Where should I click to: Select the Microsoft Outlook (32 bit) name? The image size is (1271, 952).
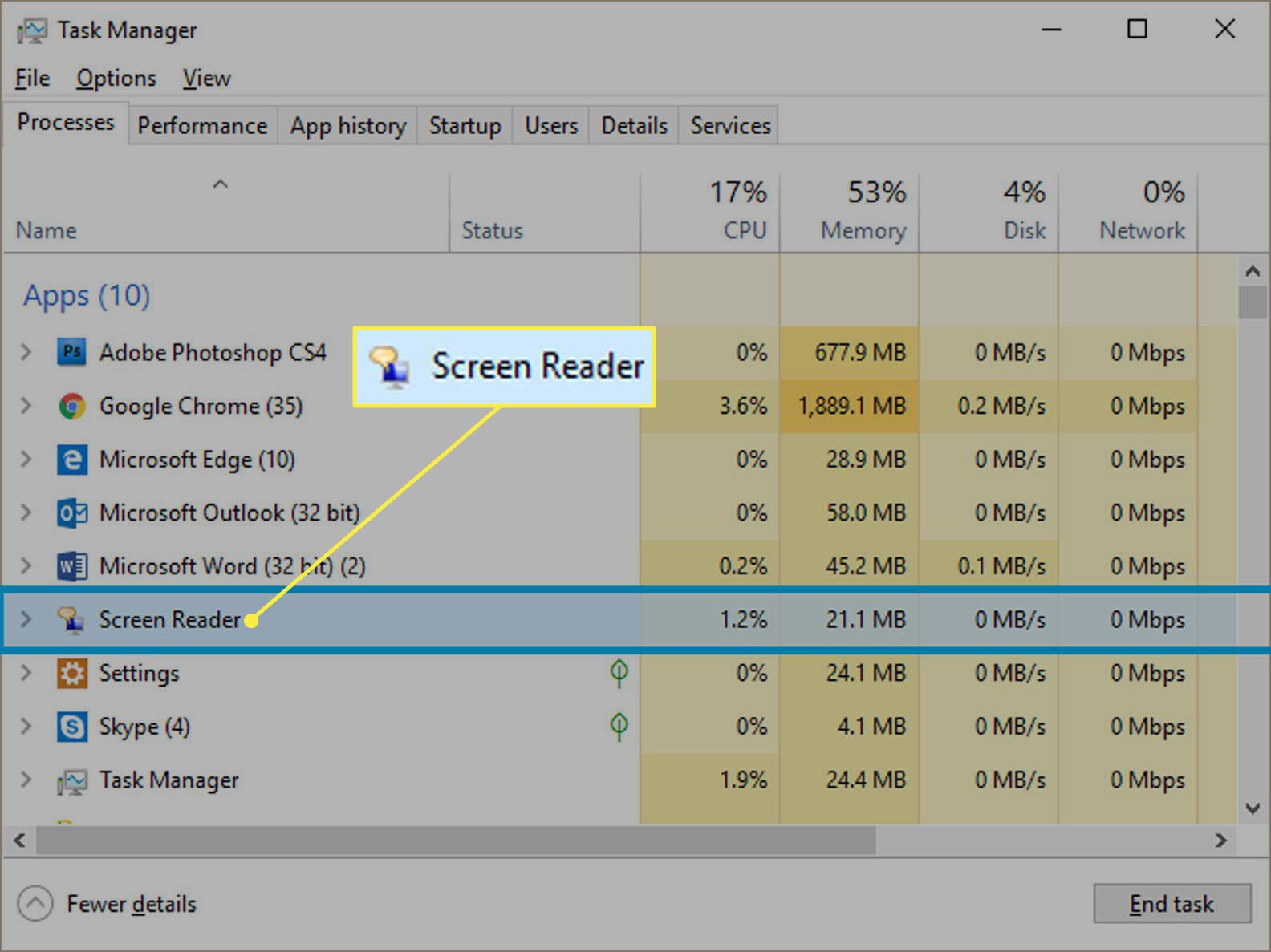click(229, 512)
